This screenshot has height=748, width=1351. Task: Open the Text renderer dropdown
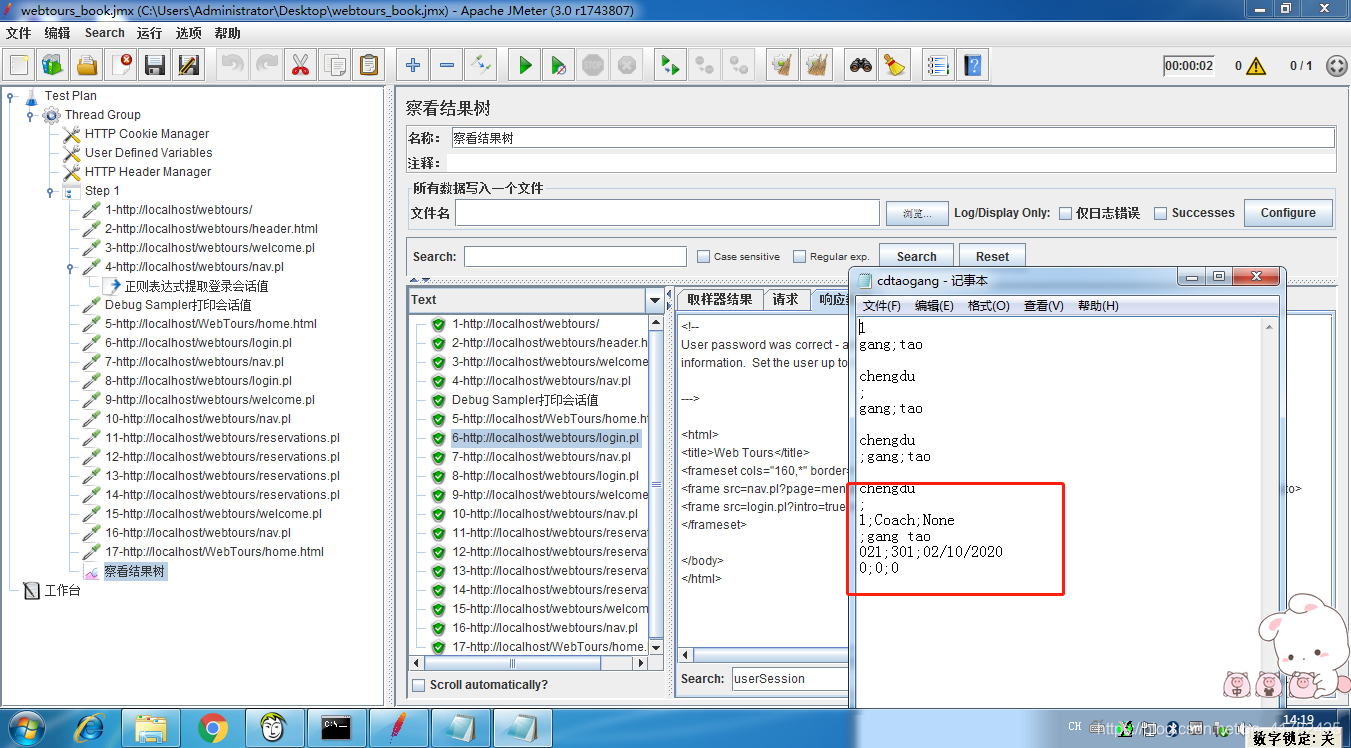tap(656, 300)
